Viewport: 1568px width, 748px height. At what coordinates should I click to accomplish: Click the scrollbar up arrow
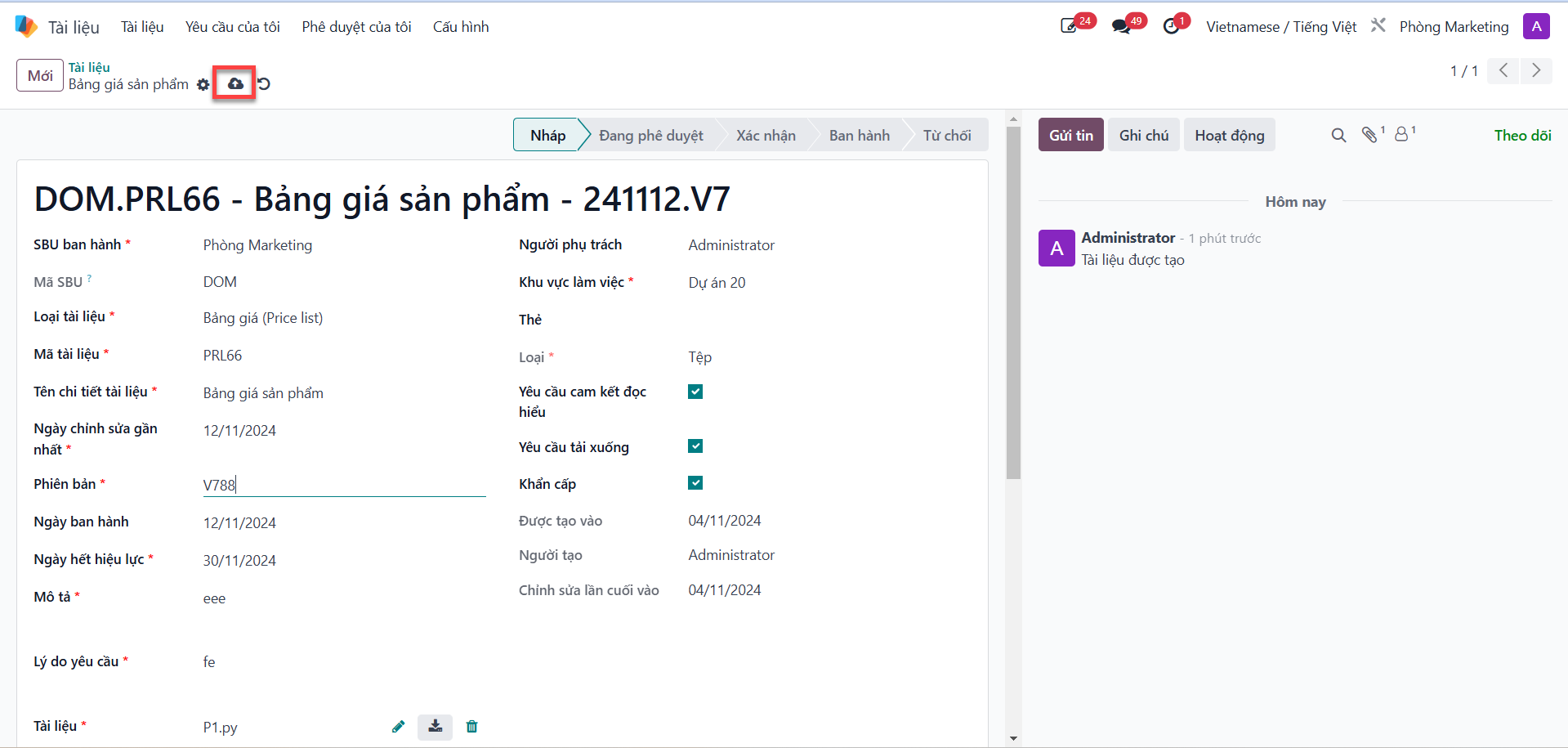click(x=1013, y=119)
